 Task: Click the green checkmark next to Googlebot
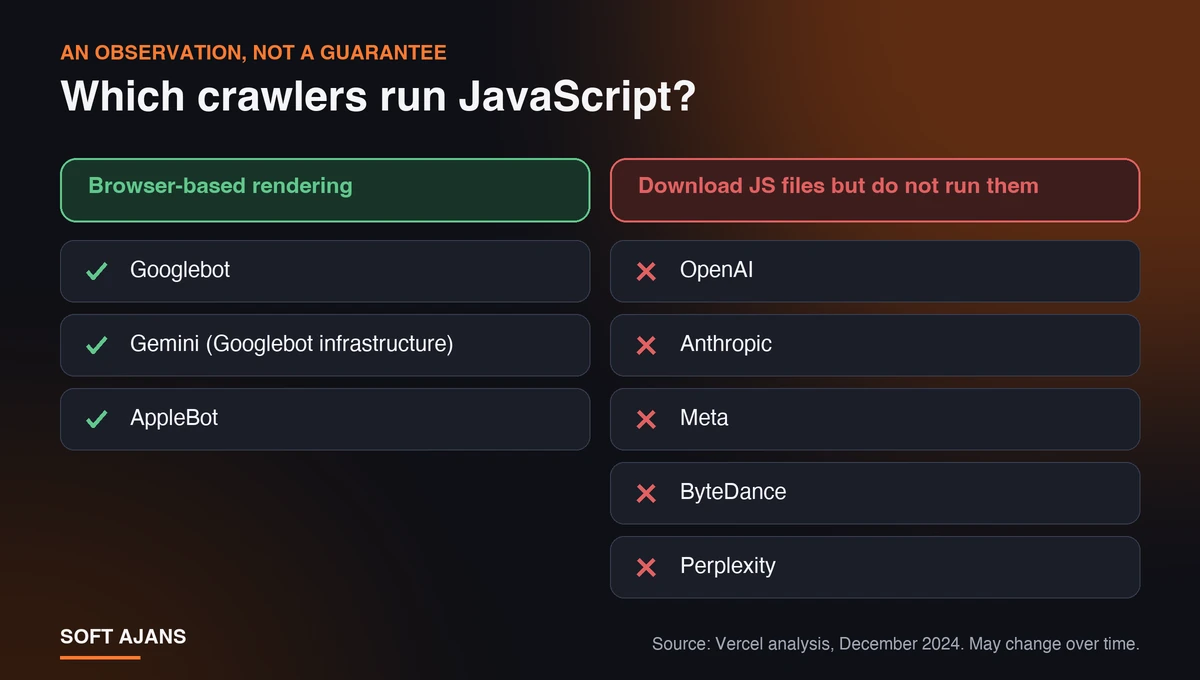(x=97, y=271)
